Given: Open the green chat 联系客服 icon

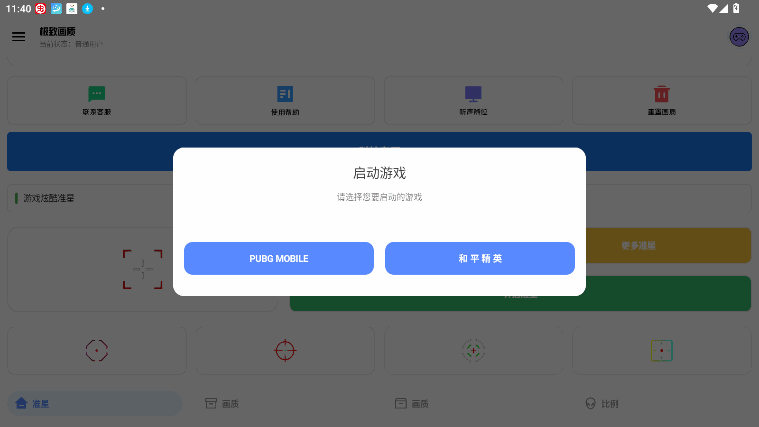Looking at the screenshot, I should (97, 94).
